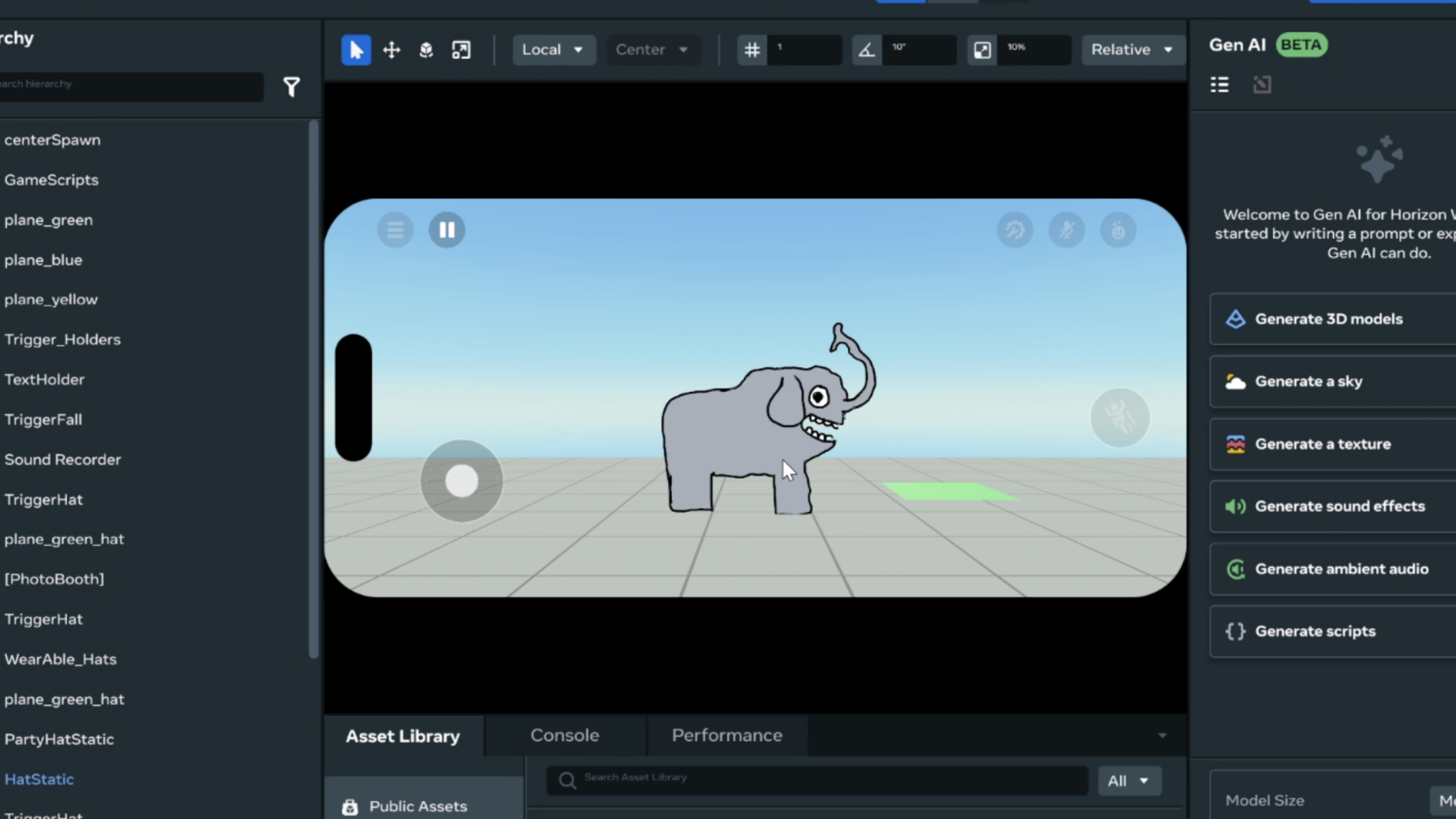Select the rotate tool icon
Image resolution: width=1456 pixels, height=819 pixels.
click(x=426, y=50)
